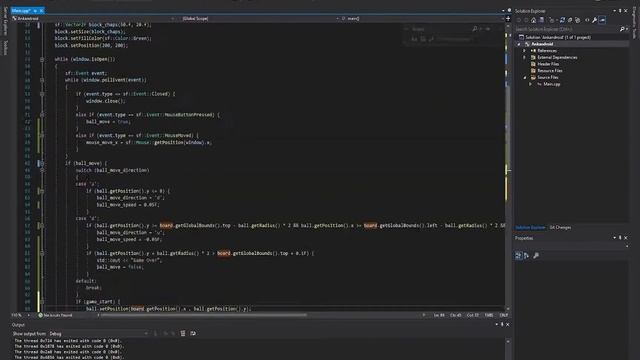Click the CRLF line ending indicator

[x=504, y=315]
